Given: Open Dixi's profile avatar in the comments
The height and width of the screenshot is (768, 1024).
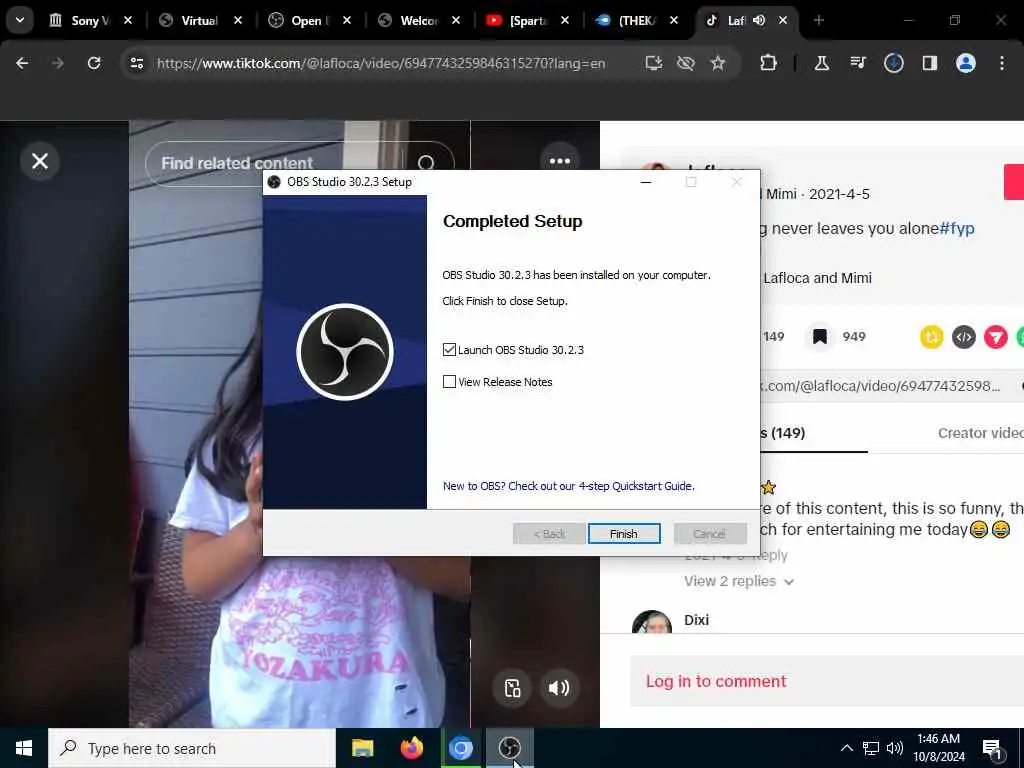Looking at the screenshot, I should [652, 622].
